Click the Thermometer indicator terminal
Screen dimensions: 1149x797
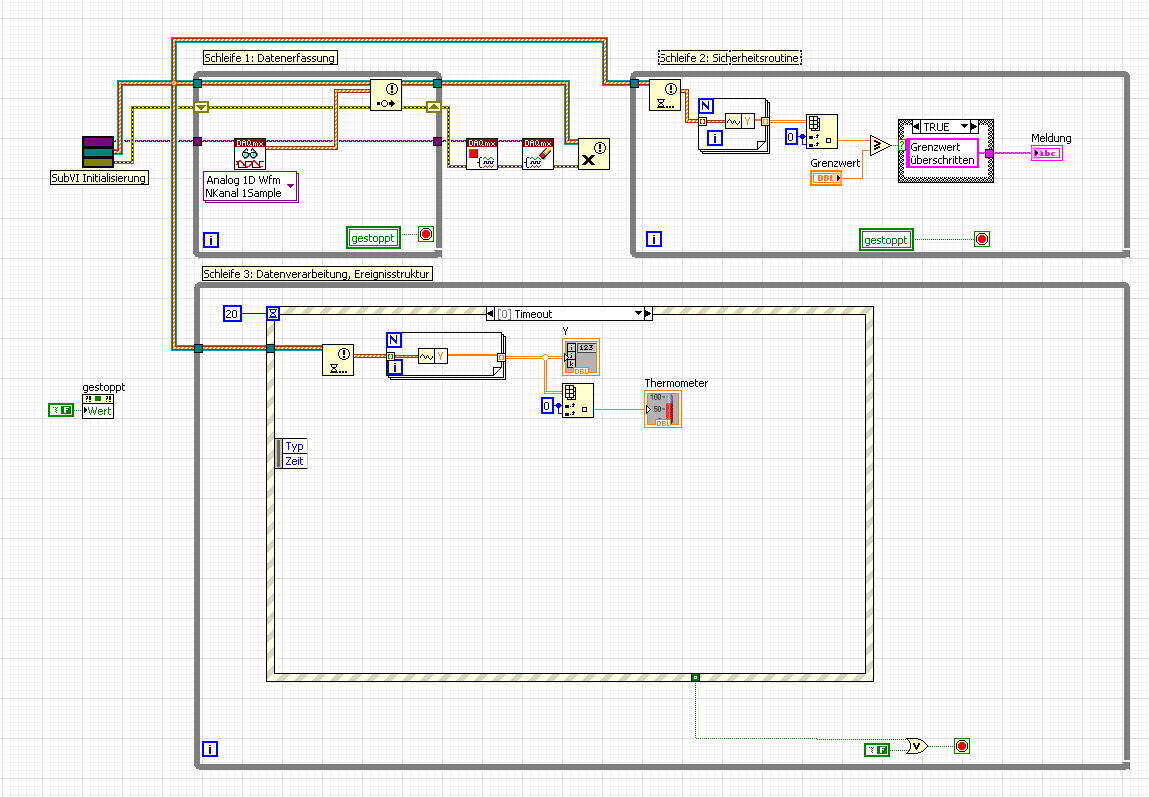(x=662, y=409)
